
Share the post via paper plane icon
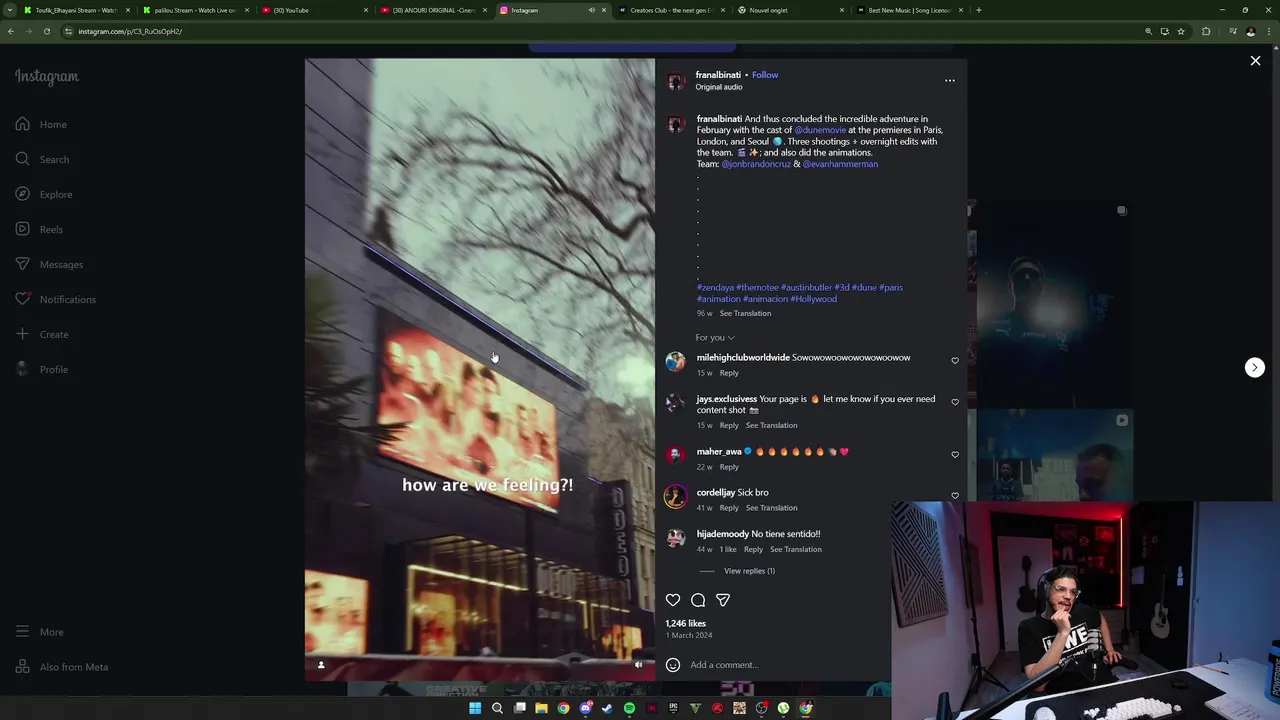[x=723, y=600]
